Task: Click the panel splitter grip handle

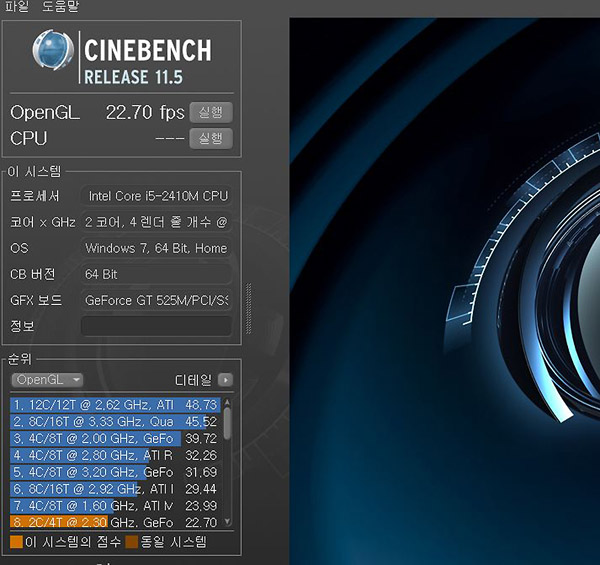Action: point(249,308)
